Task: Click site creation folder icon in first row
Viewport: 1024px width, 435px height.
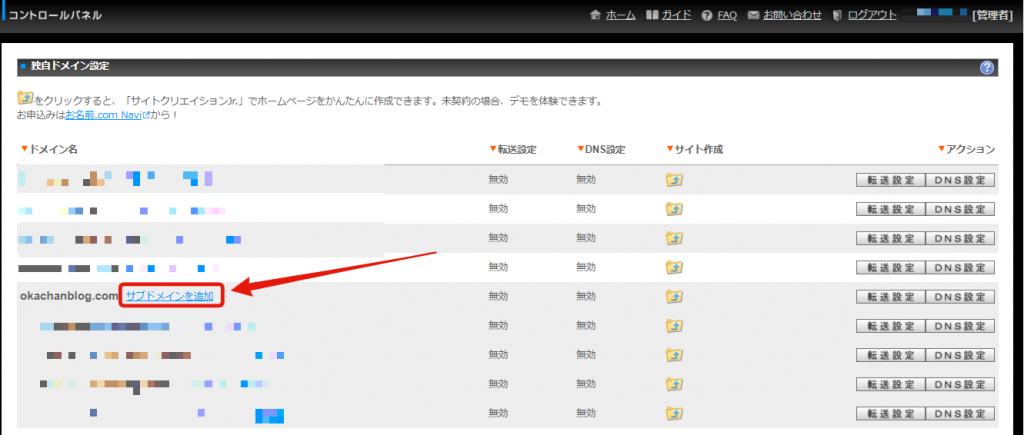Action: coord(674,180)
